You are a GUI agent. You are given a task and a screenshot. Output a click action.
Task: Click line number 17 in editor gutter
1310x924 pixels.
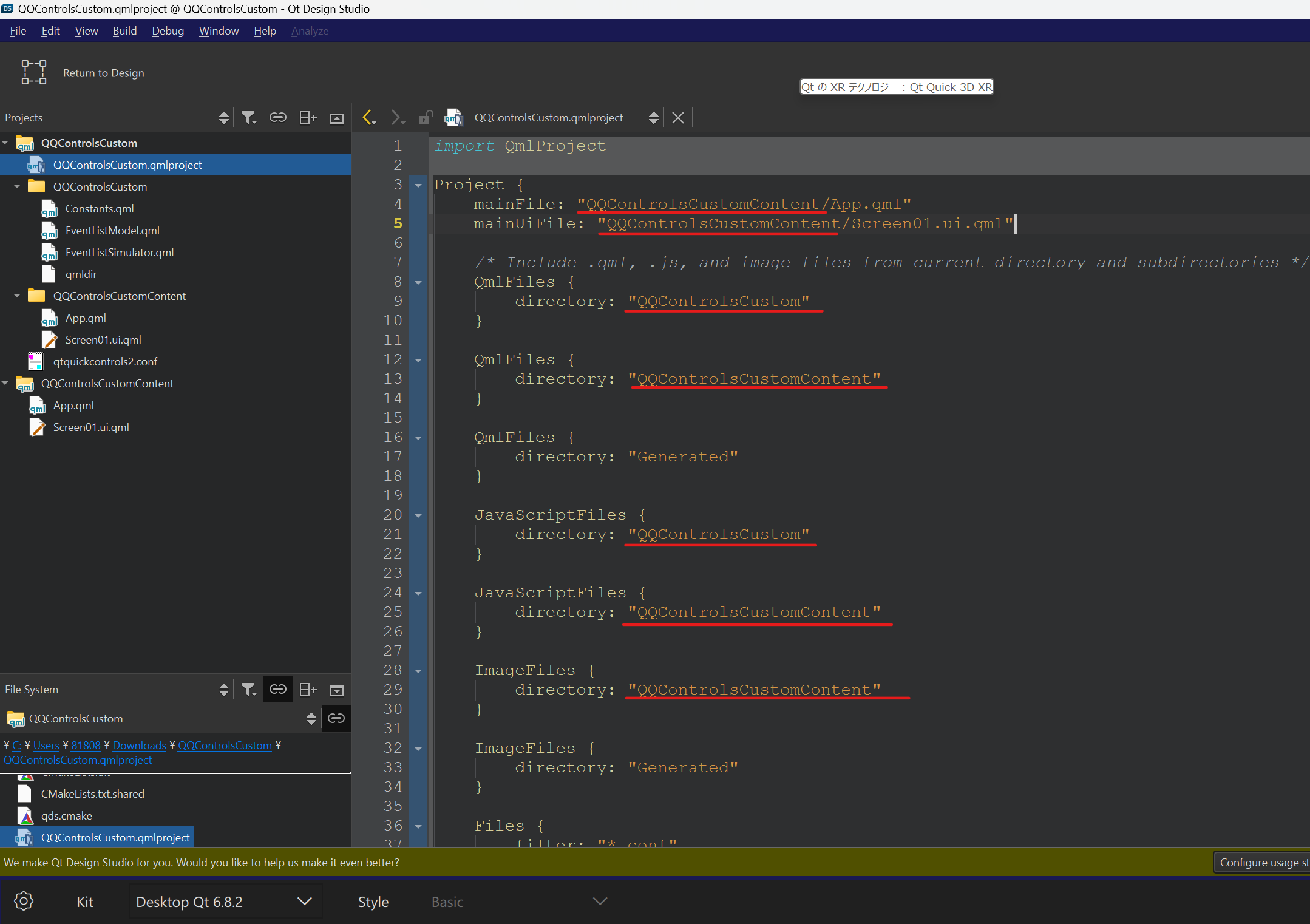click(x=392, y=457)
